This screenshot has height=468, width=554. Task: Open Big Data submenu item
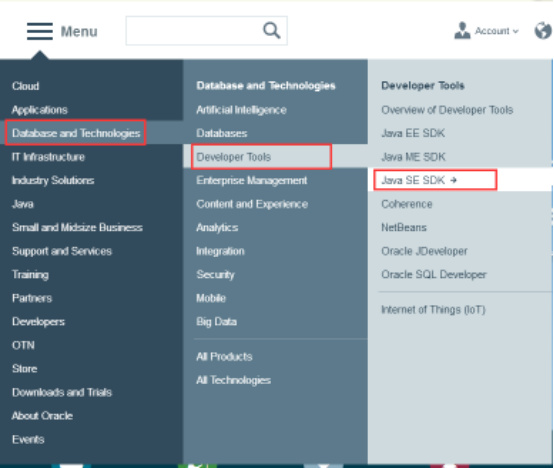point(216,322)
